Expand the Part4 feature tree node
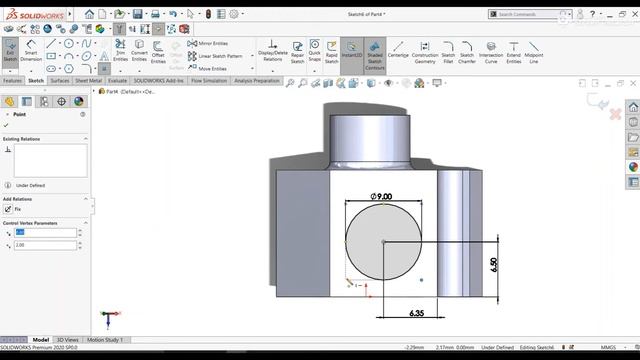 coord(94,91)
